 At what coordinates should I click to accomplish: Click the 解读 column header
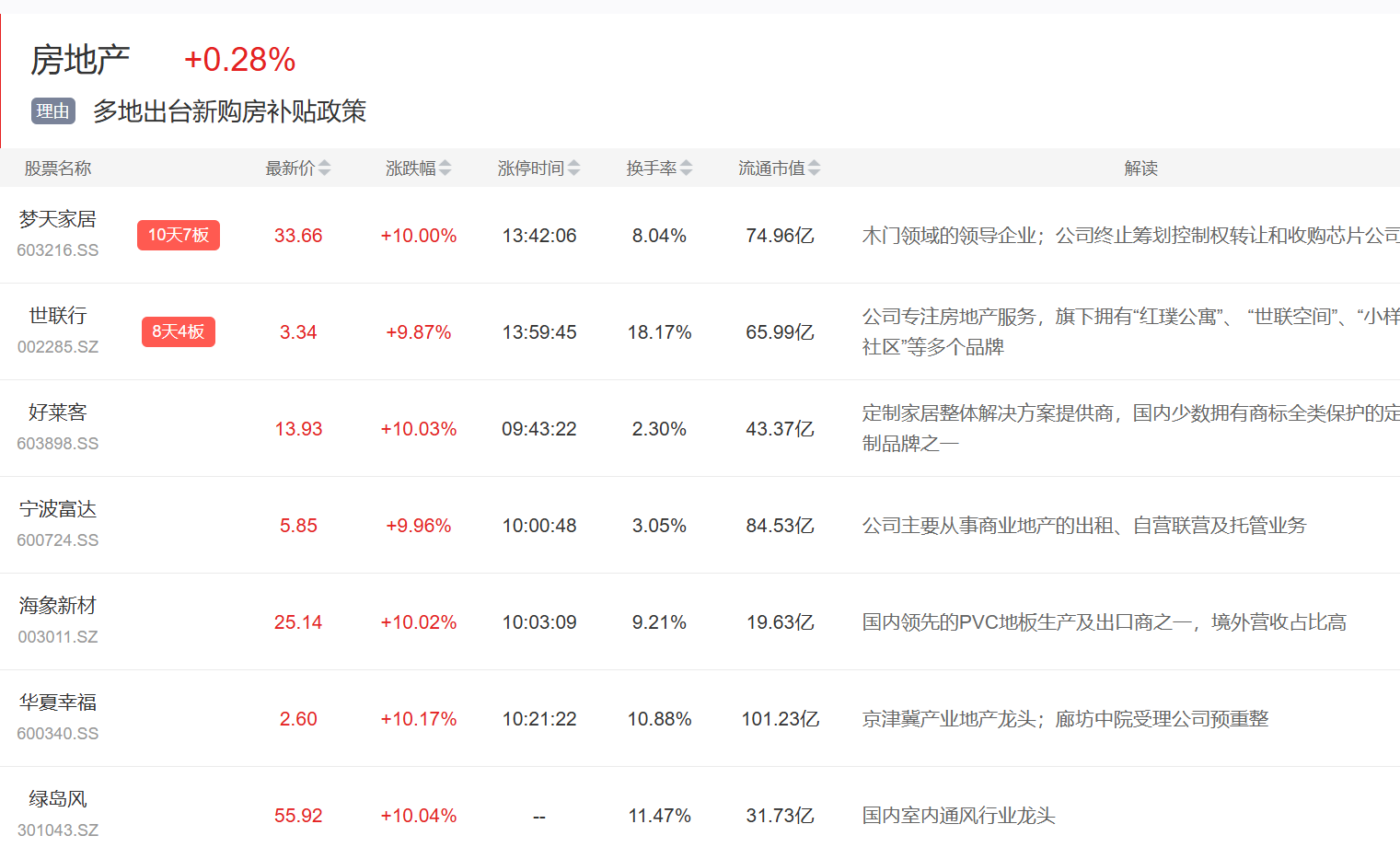tap(1140, 168)
